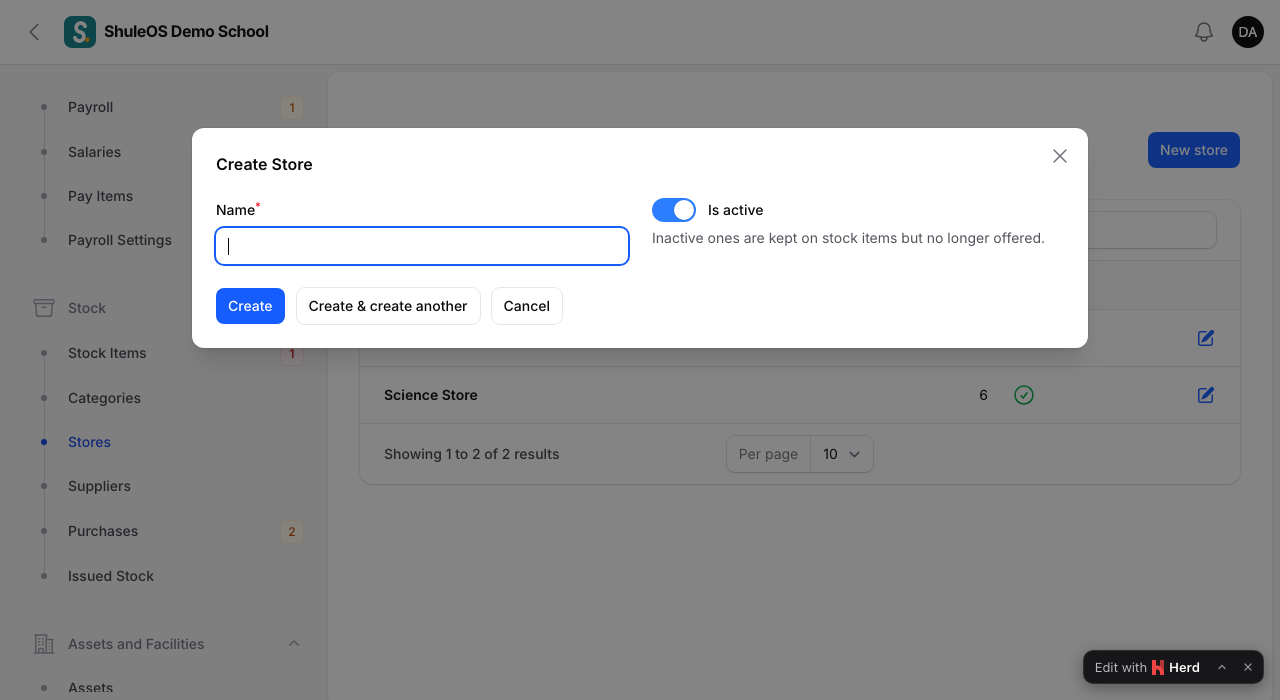
Task: Click the search field behind the dialog
Action: [x=1151, y=230]
